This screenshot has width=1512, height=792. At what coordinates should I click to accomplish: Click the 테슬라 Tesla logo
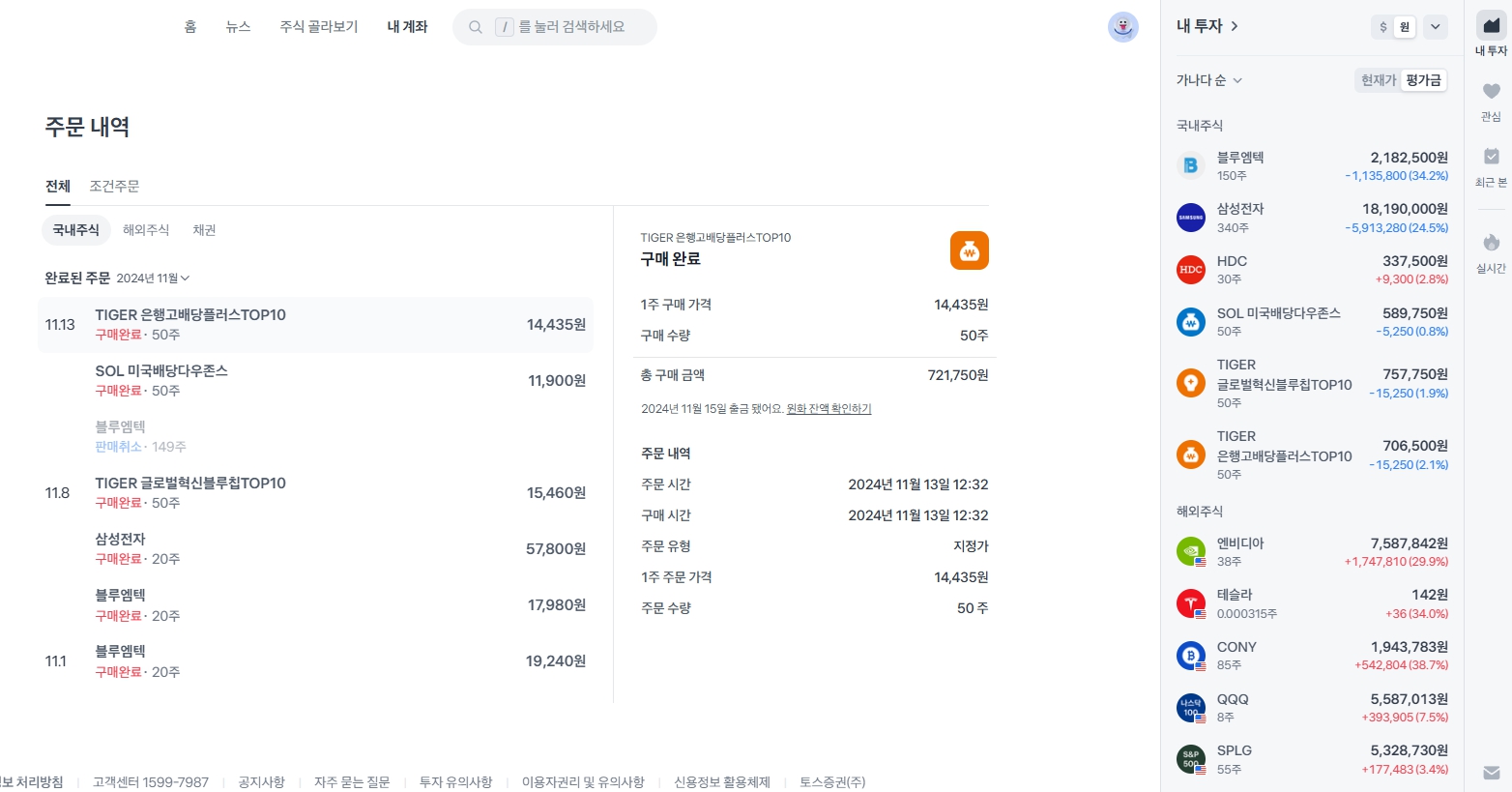[x=1191, y=603]
